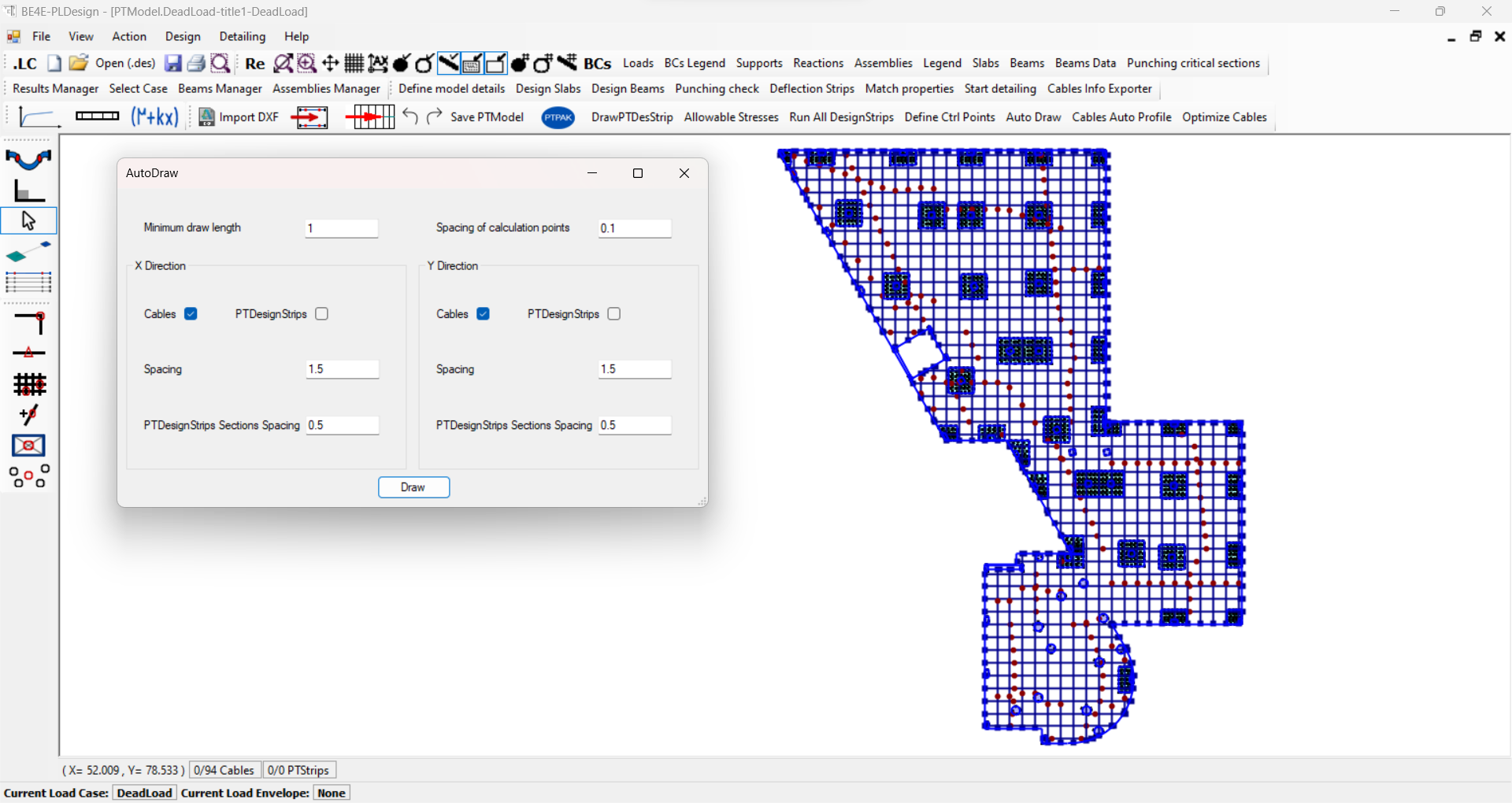Viewport: 1512px width, 803px height.
Task: Click Deflection Strips
Action: (812, 89)
